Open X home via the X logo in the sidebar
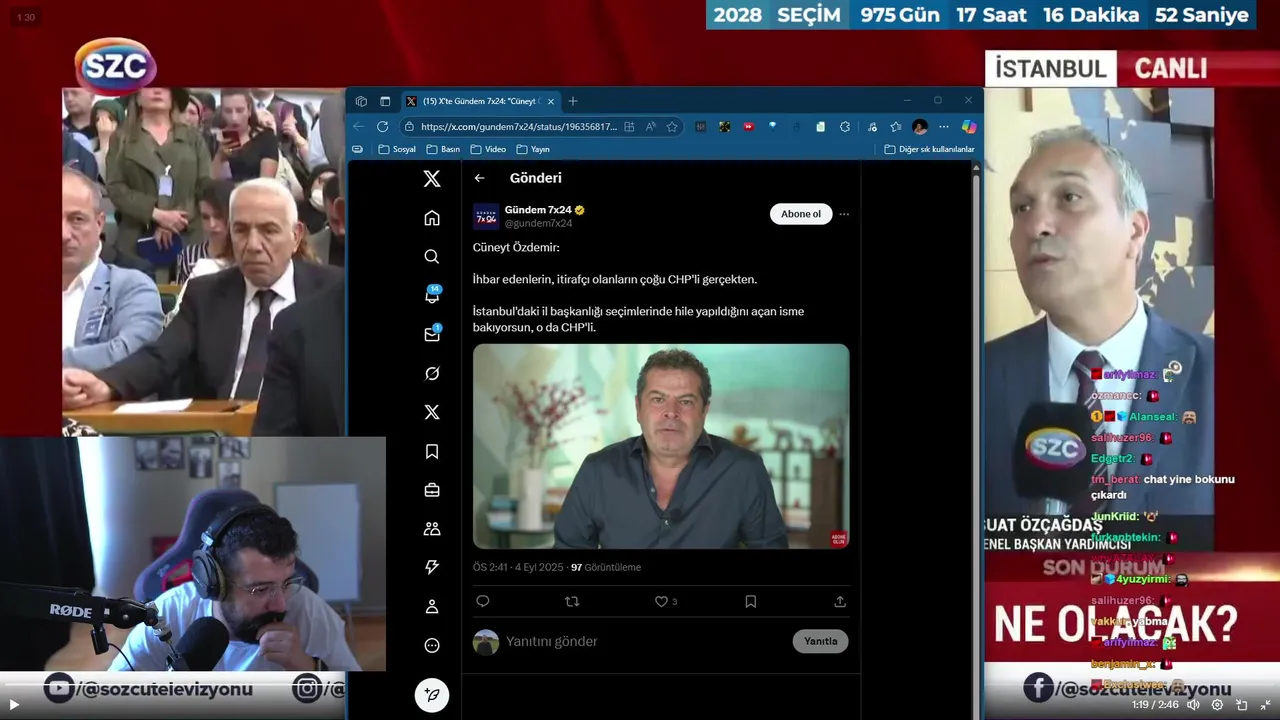Image resolution: width=1280 pixels, height=720 pixels. (x=432, y=179)
